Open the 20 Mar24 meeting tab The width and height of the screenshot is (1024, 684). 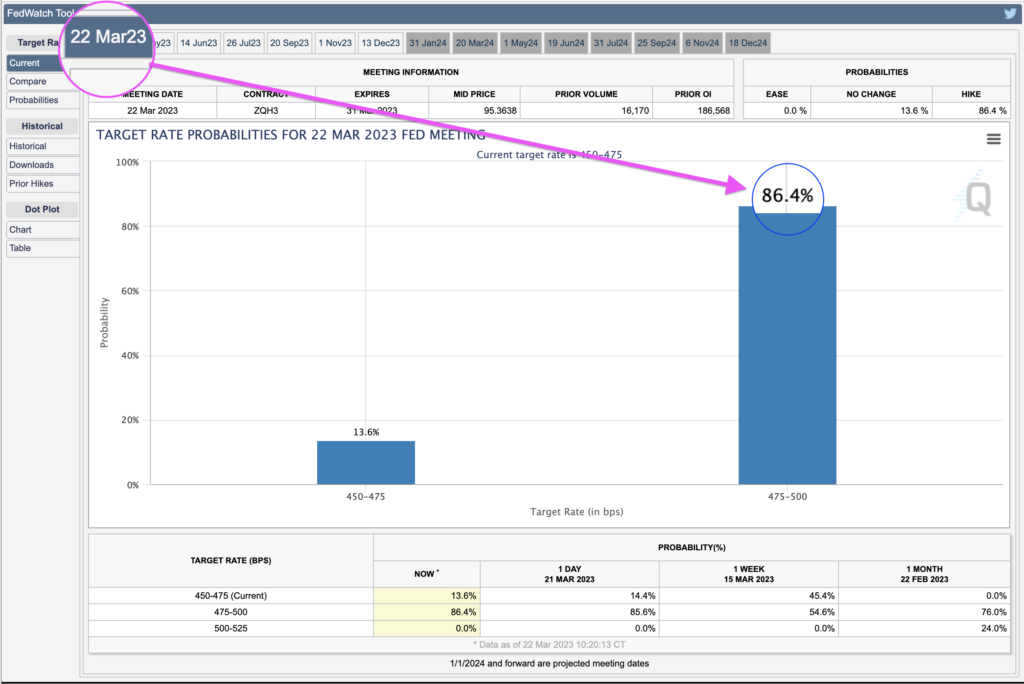(474, 42)
